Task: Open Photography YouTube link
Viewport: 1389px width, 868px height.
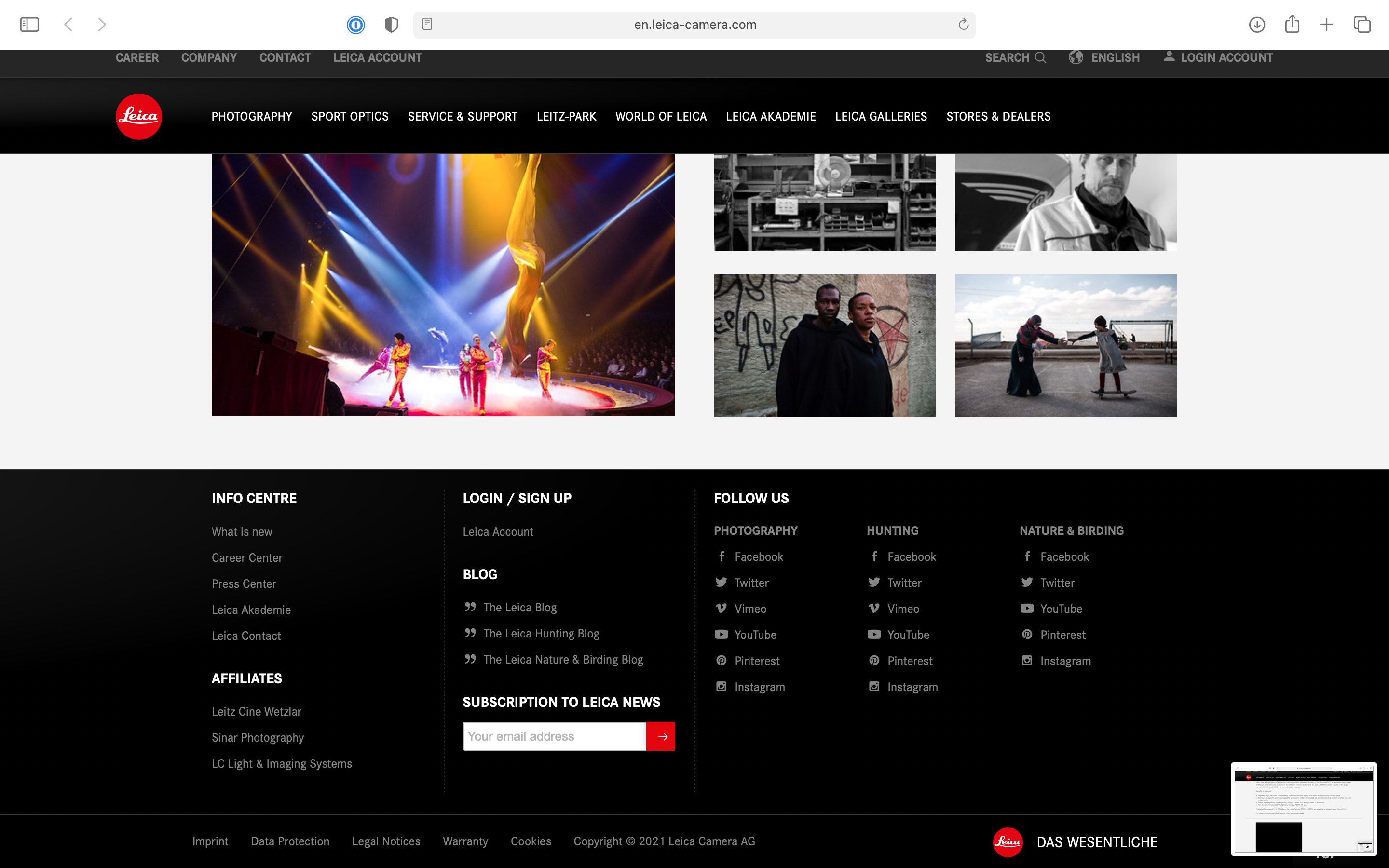Action: (746, 635)
